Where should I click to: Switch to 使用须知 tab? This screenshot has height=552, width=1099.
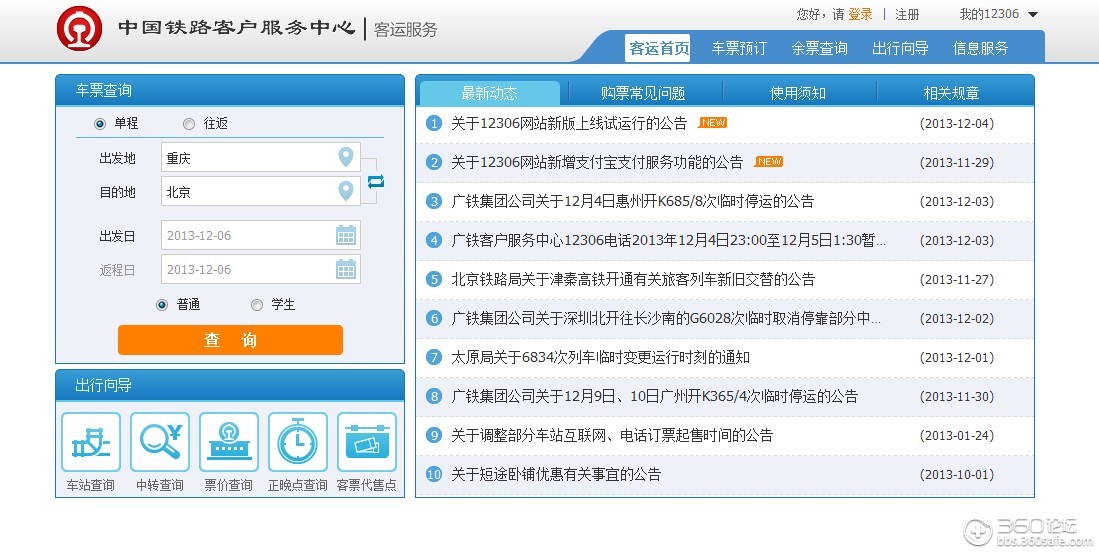[x=798, y=92]
